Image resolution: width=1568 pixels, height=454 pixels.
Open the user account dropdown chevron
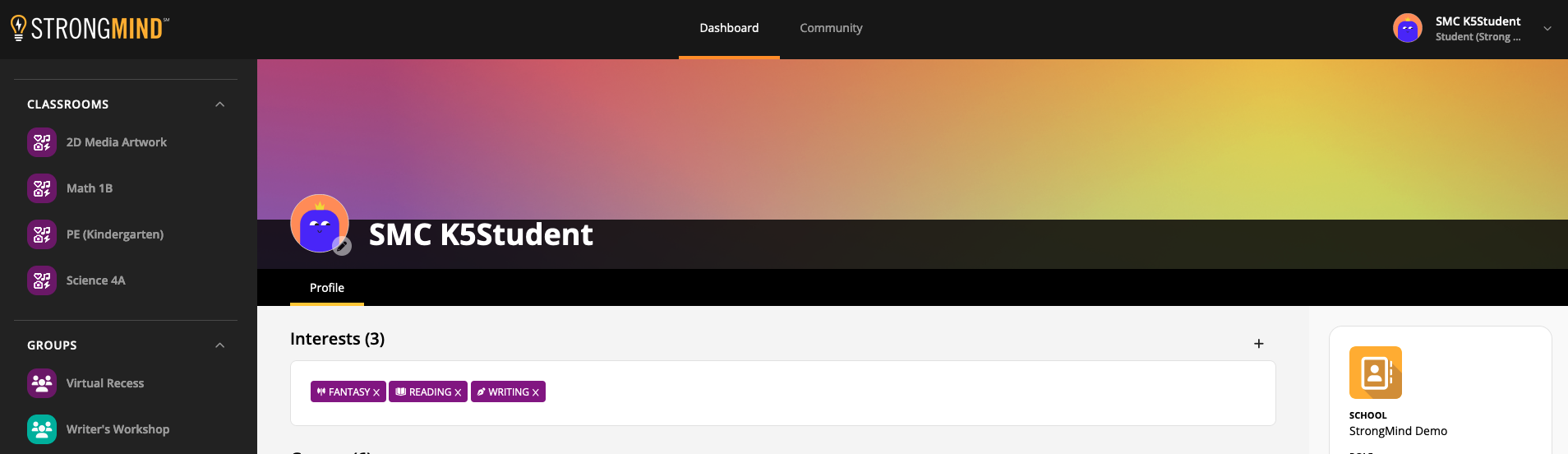(x=1547, y=29)
